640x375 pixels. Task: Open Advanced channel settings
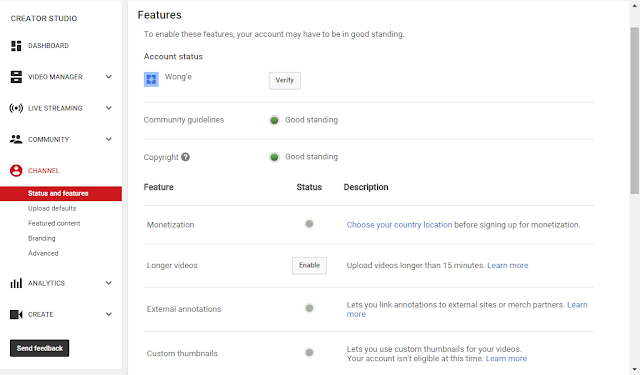pyautogui.click(x=43, y=253)
